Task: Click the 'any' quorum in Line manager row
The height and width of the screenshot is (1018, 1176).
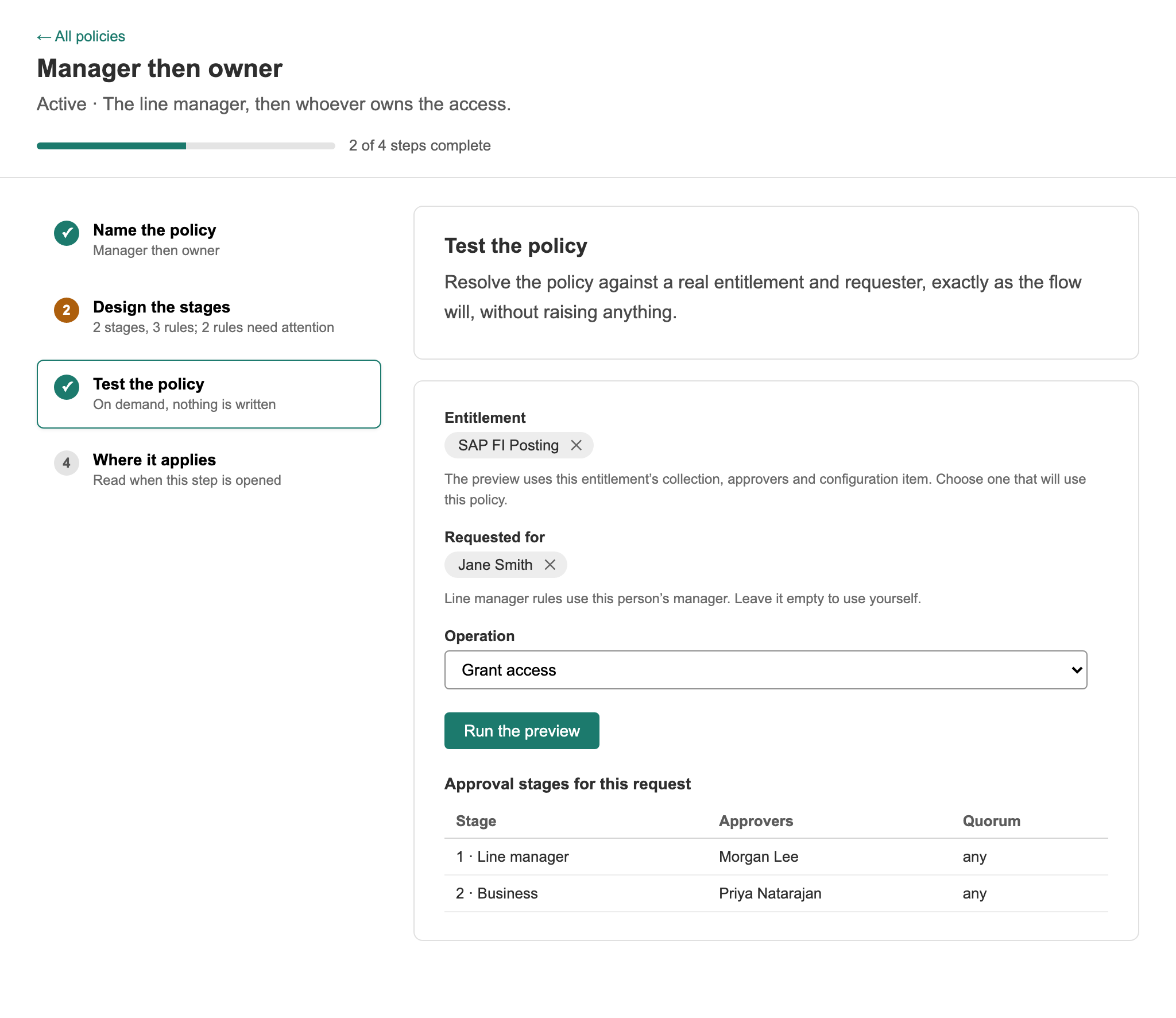Action: [974, 857]
